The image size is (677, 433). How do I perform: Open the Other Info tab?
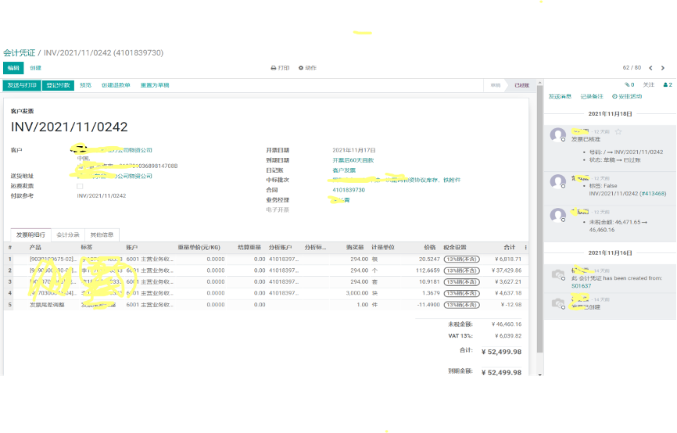coord(102,235)
